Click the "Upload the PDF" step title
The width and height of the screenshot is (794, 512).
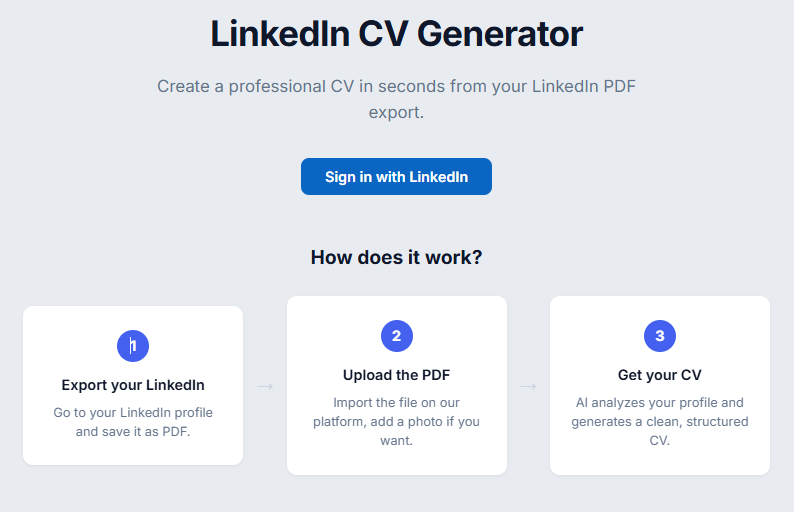coord(397,375)
